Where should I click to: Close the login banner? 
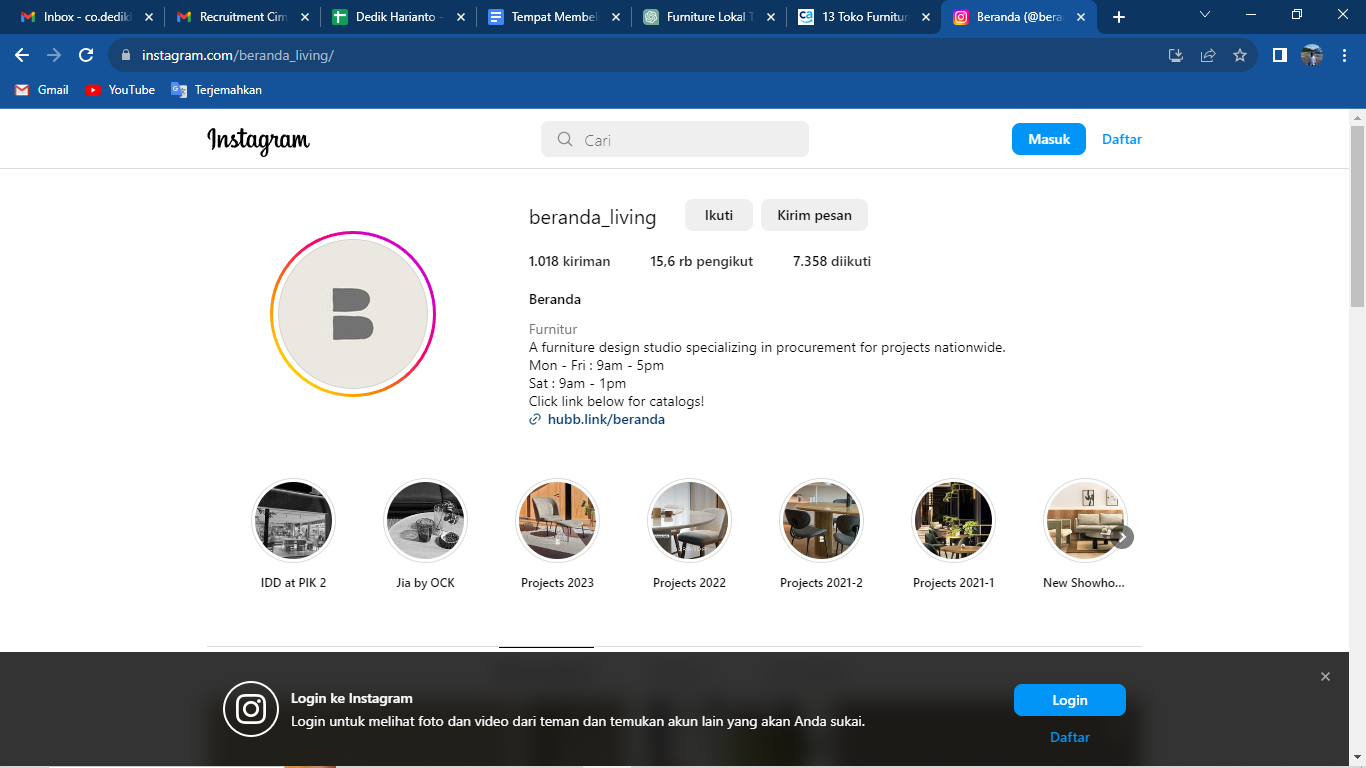coord(1325,677)
